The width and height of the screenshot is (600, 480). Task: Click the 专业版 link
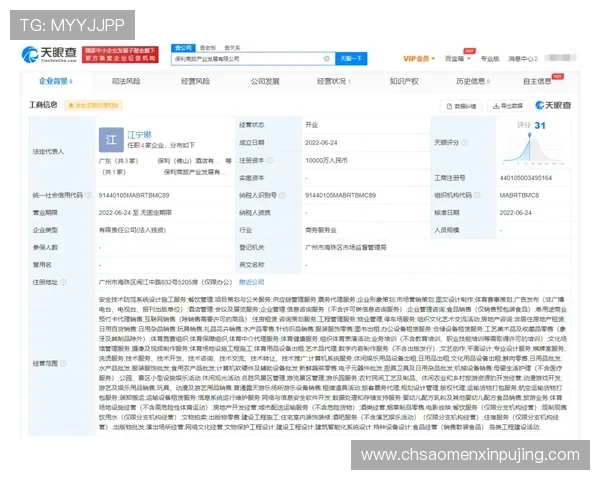490,59
